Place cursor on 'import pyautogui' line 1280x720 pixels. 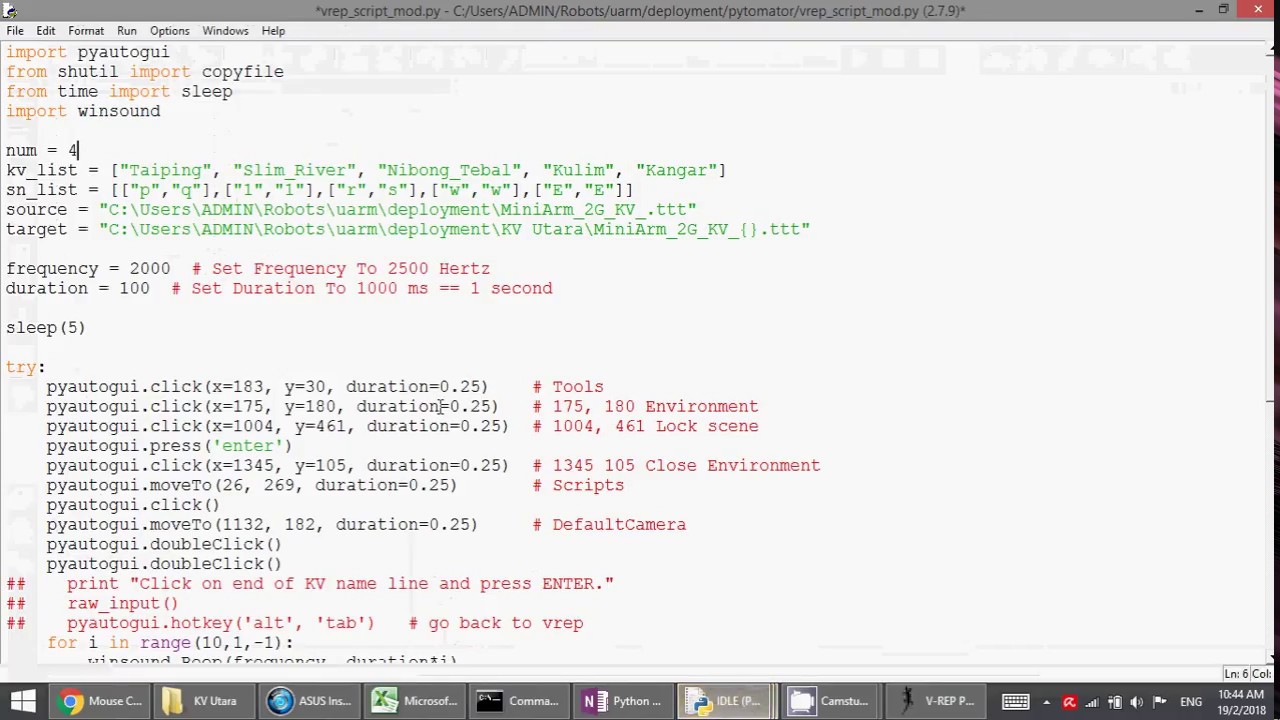(88, 52)
